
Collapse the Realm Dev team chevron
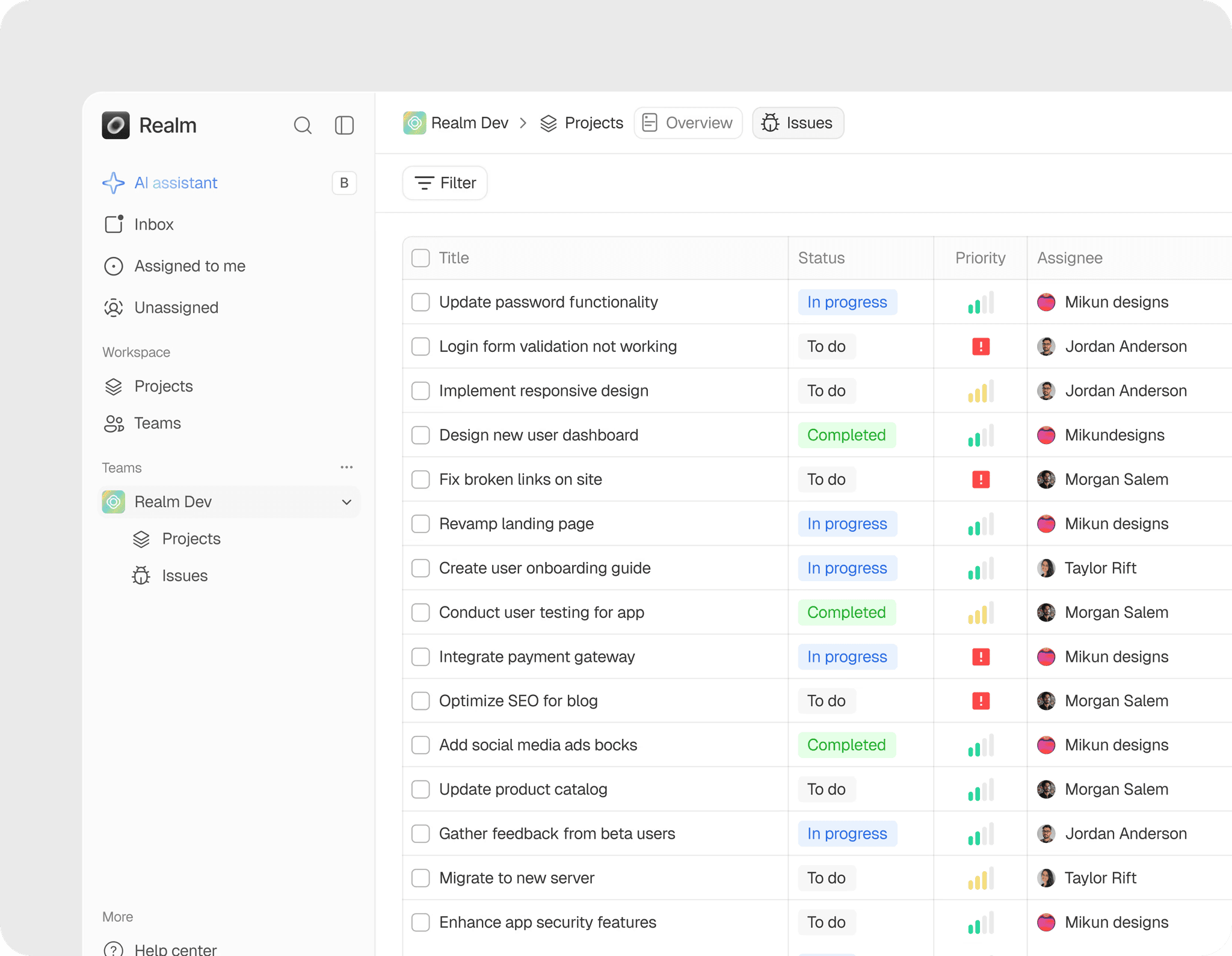tap(346, 502)
